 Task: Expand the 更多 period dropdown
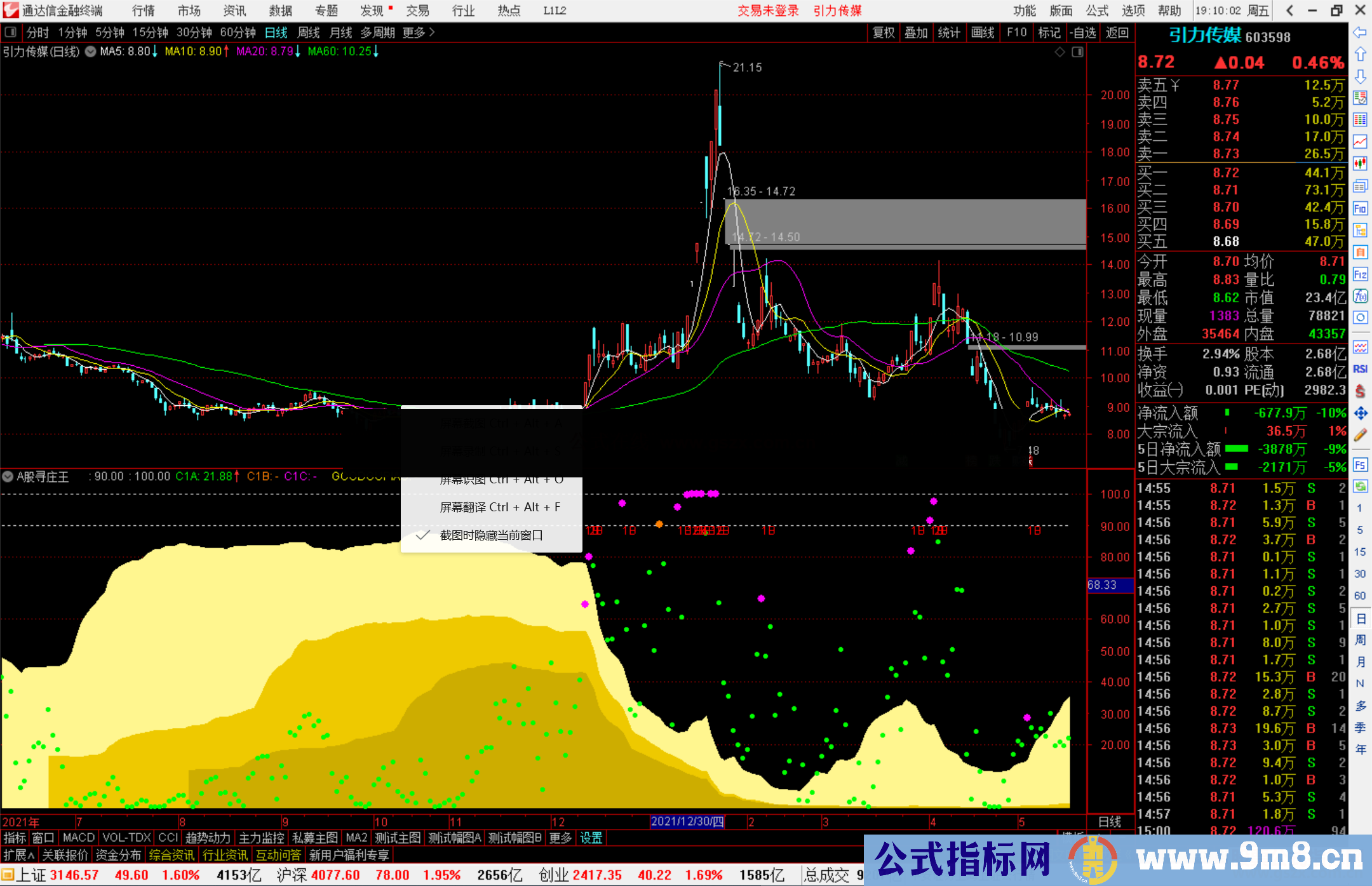[x=413, y=32]
